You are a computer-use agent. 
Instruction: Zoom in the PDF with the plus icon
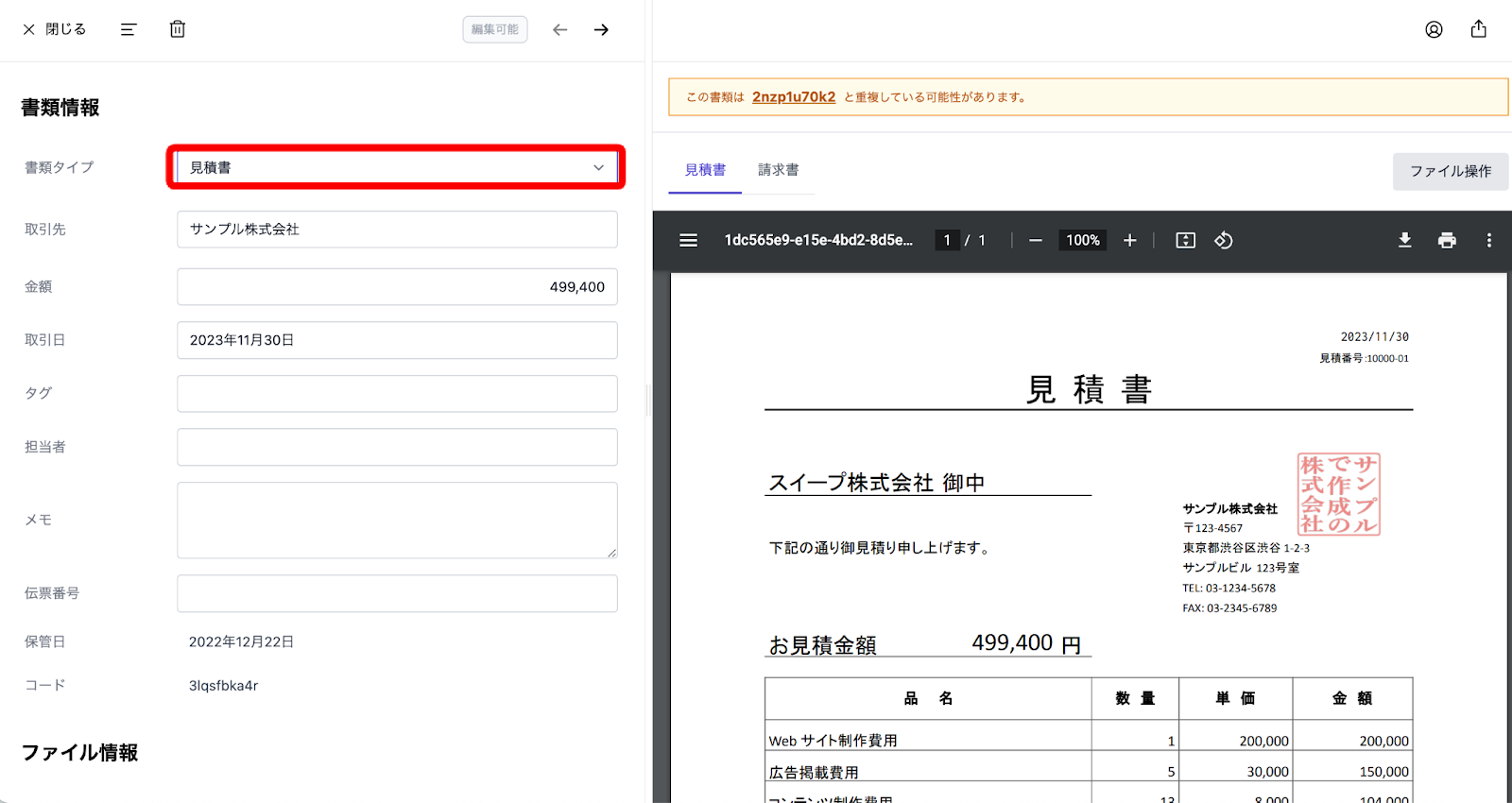pyautogui.click(x=1129, y=241)
